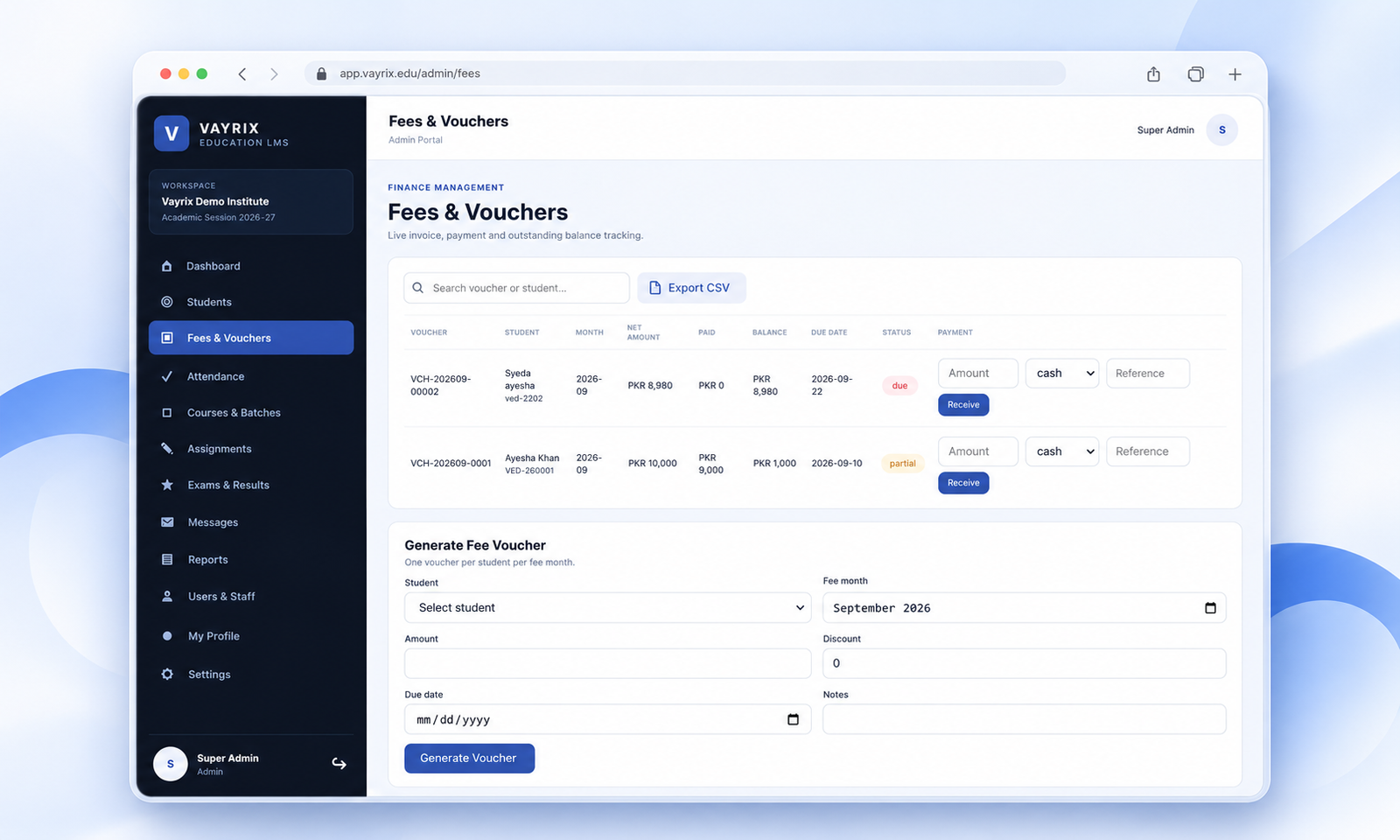Click the Amount field in Syeda ayesha row
Image resolution: width=1400 pixels, height=840 pixels.
tap(978, 374)
